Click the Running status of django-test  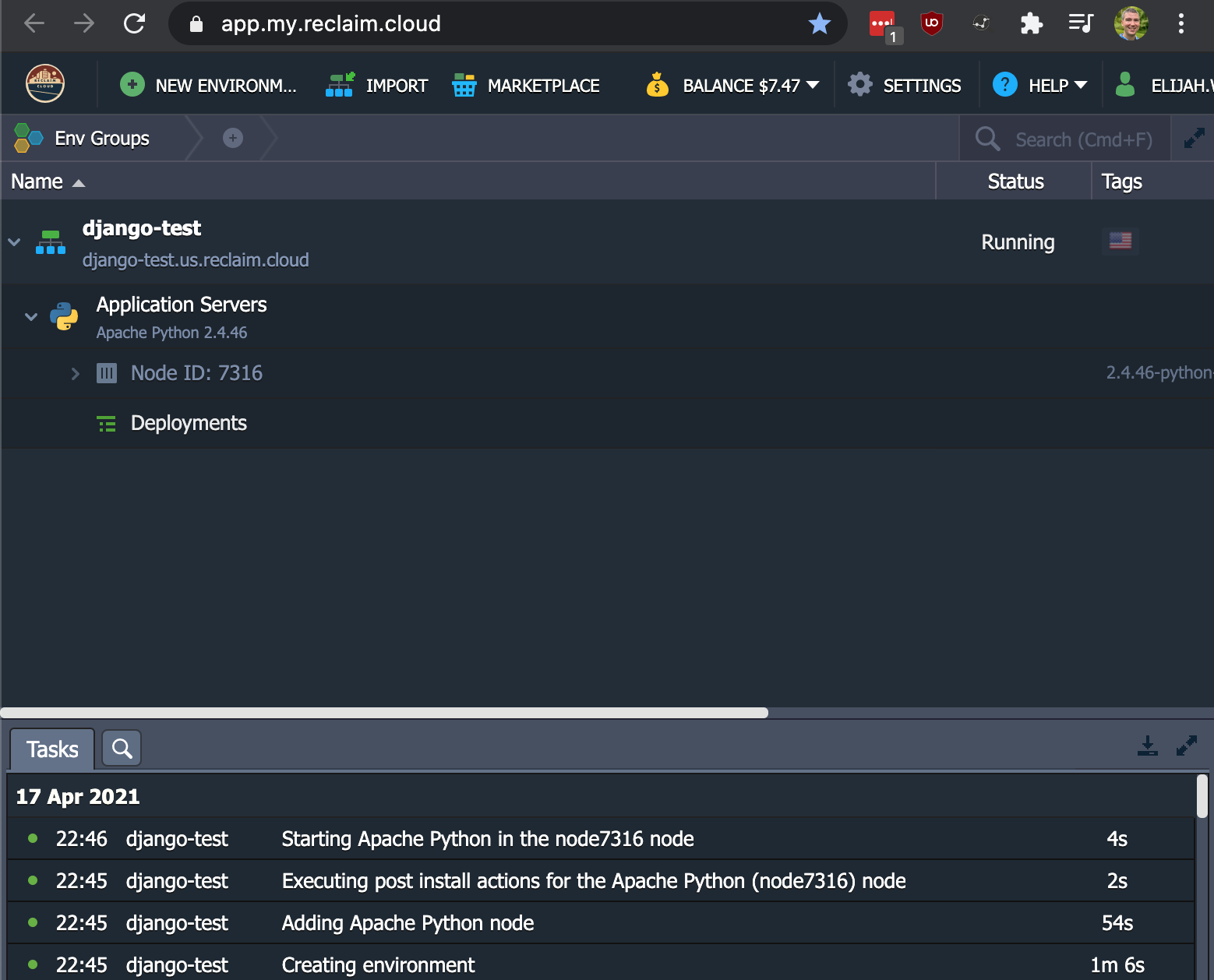(1018, 242)
